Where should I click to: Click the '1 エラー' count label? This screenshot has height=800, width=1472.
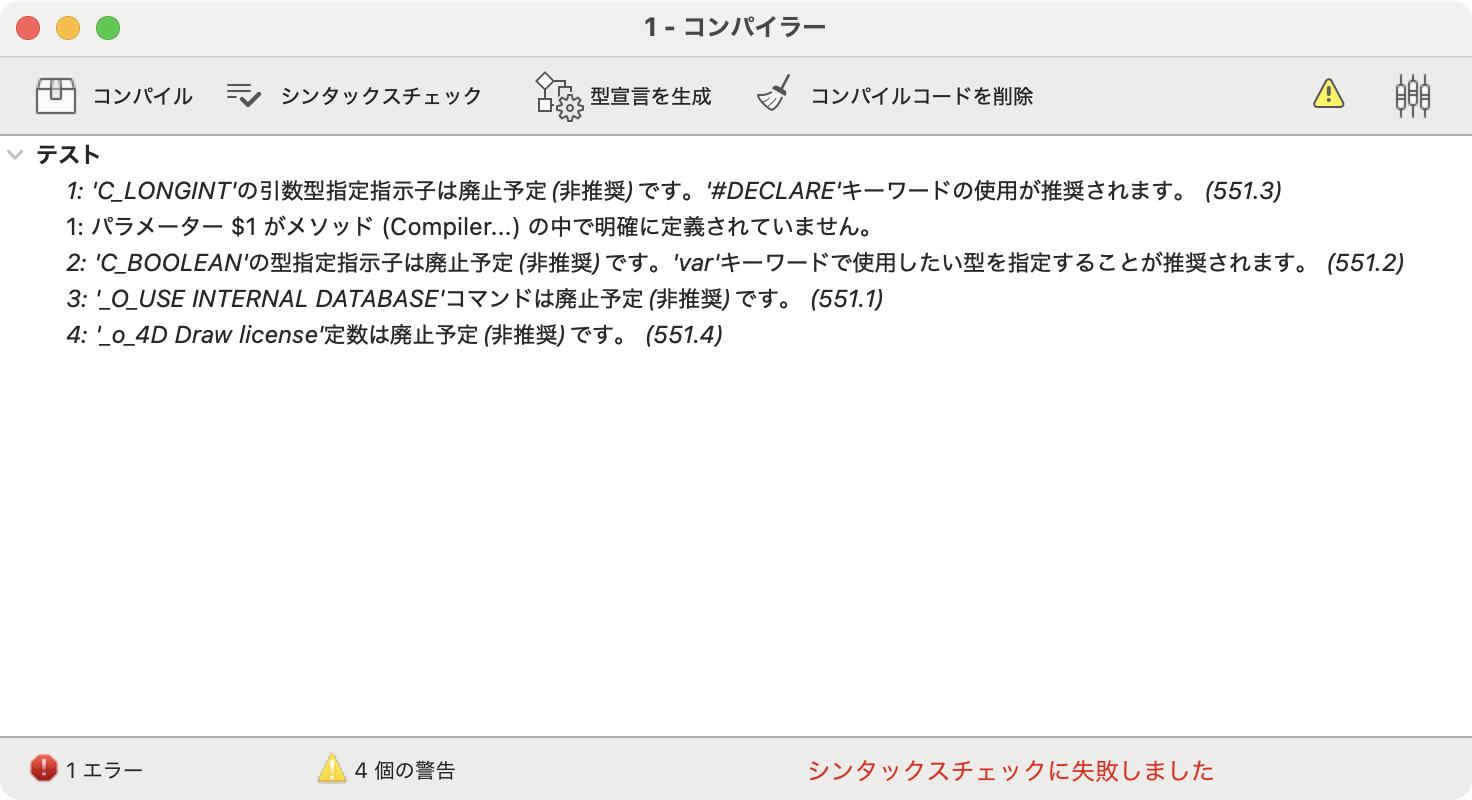(105, 770)
